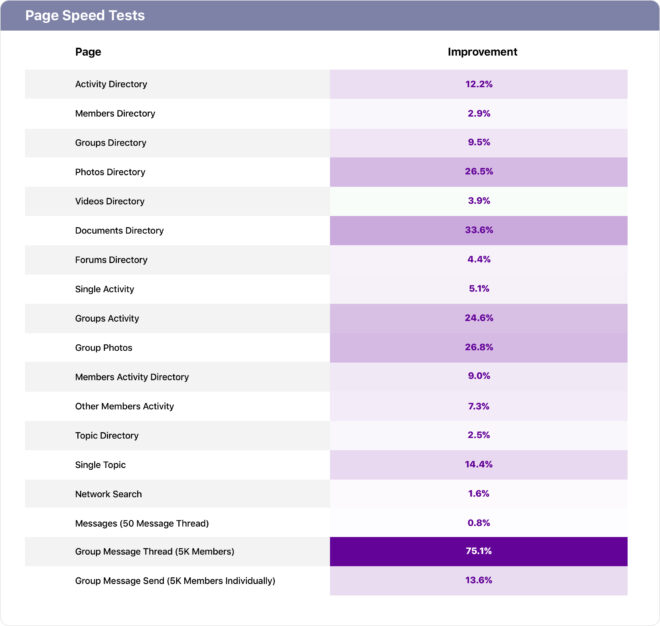Click the Documents Directory row label
The height and width of the screenshot is (626, 660).
click(119, 231)
